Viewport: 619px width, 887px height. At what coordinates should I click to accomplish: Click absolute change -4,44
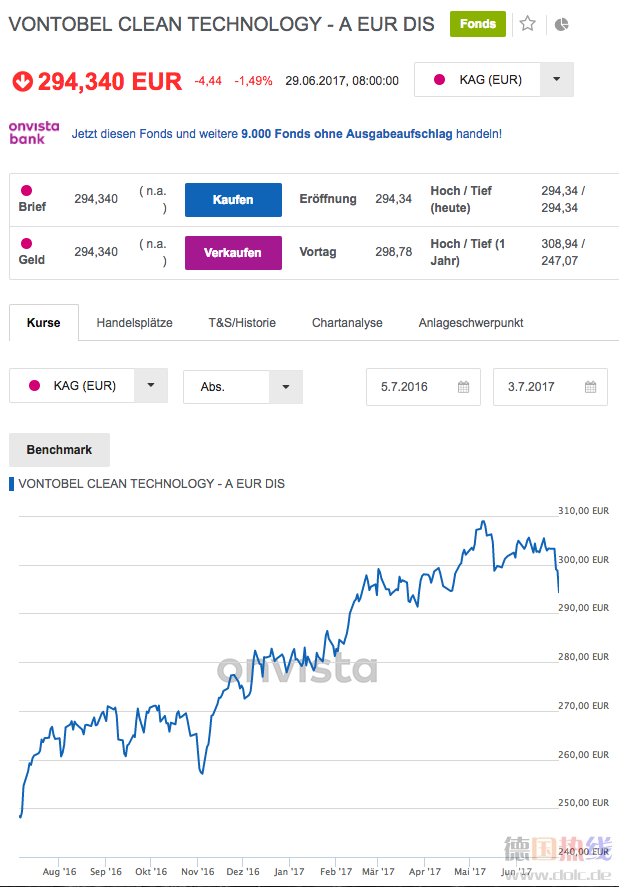click(x=208, y=81)
